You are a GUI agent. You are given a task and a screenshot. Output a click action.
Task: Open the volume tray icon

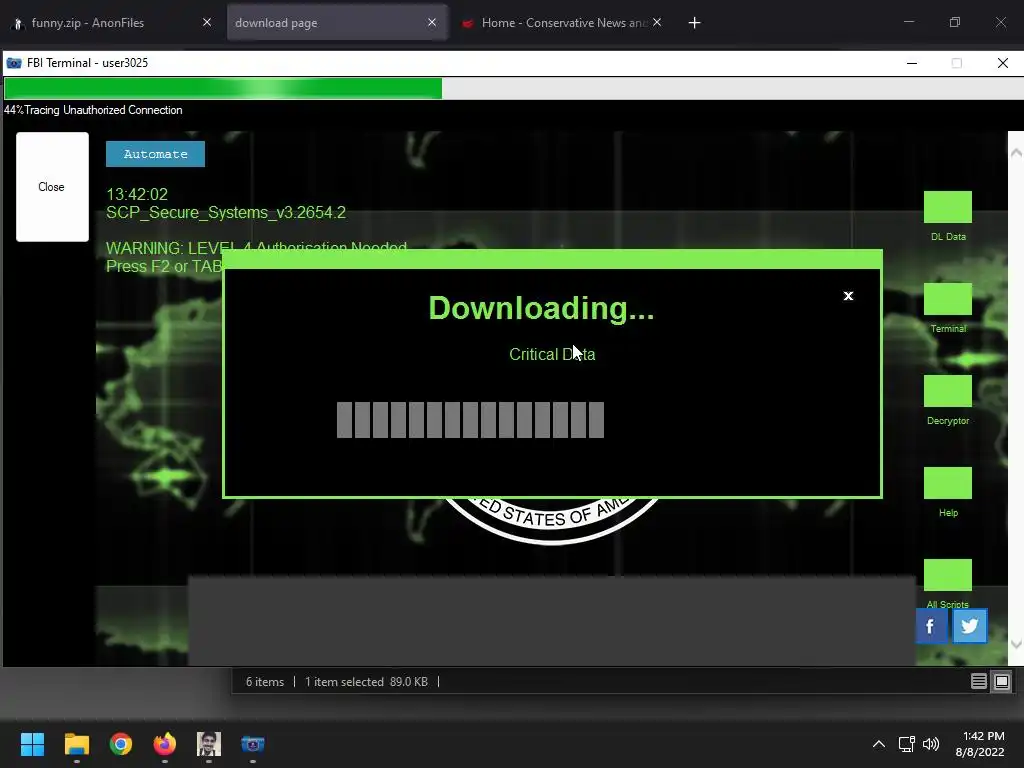click(931, 744)
